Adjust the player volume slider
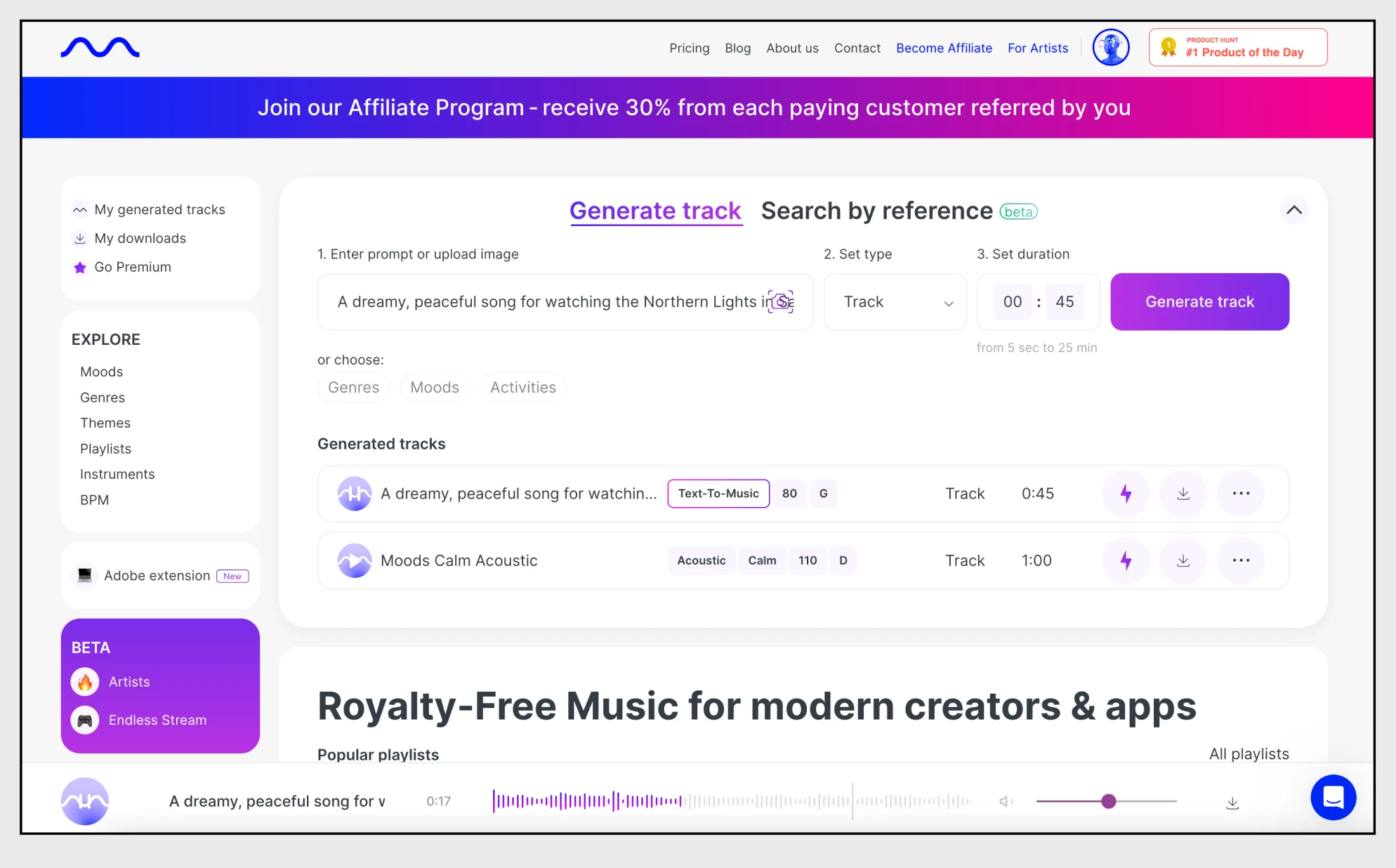This screenshot has height=868, width=1396. coord(1109,801)
